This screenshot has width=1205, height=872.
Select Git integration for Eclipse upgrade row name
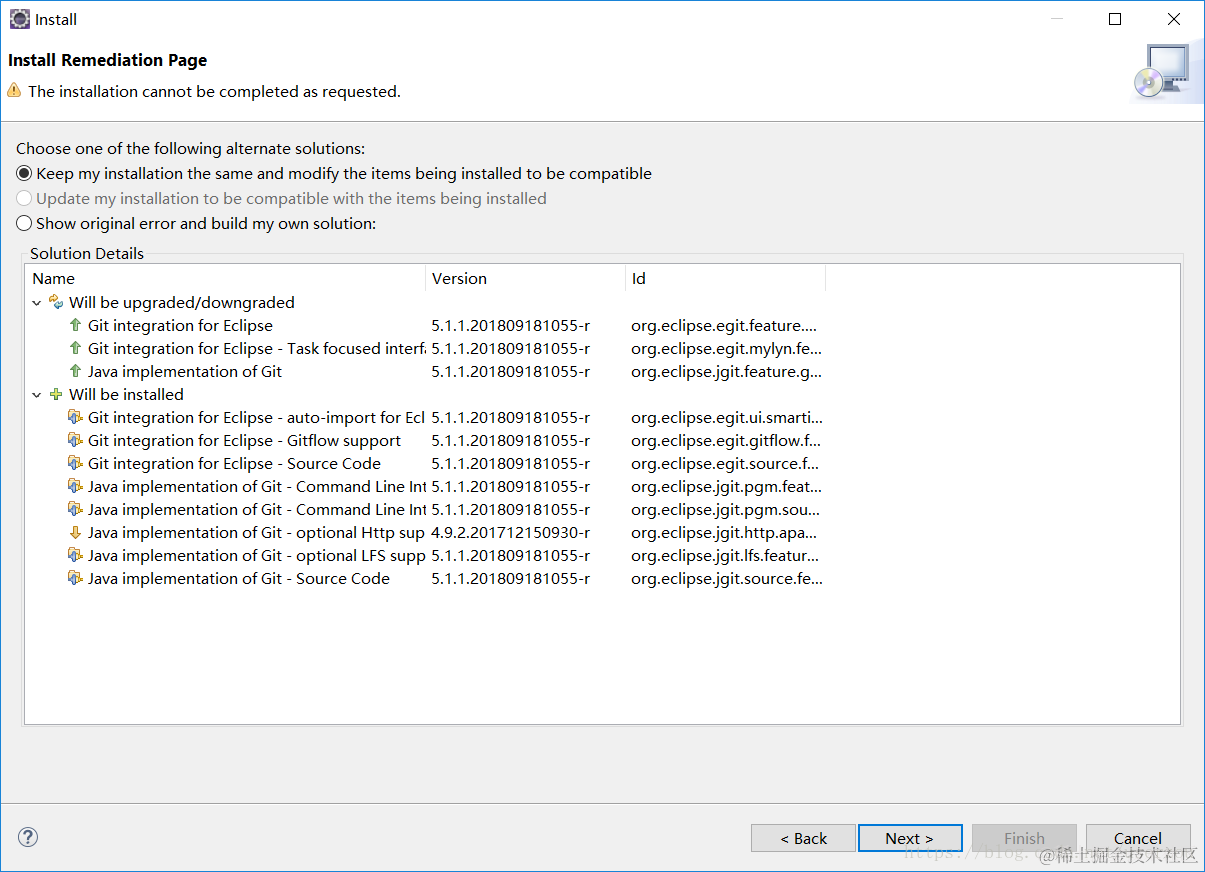pyautogui.click(x=180, y=326)
